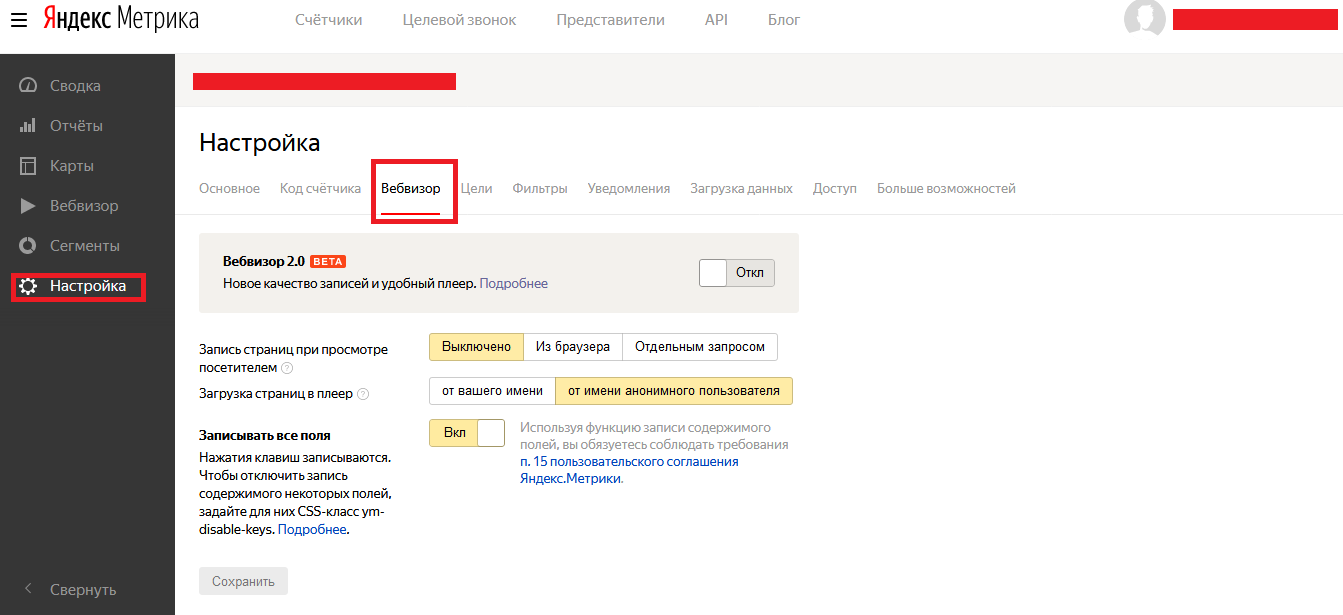Viewport: 1343px width, 615px height.
Task: Open the Больше возможностей tab
Action: click(946, 188)
